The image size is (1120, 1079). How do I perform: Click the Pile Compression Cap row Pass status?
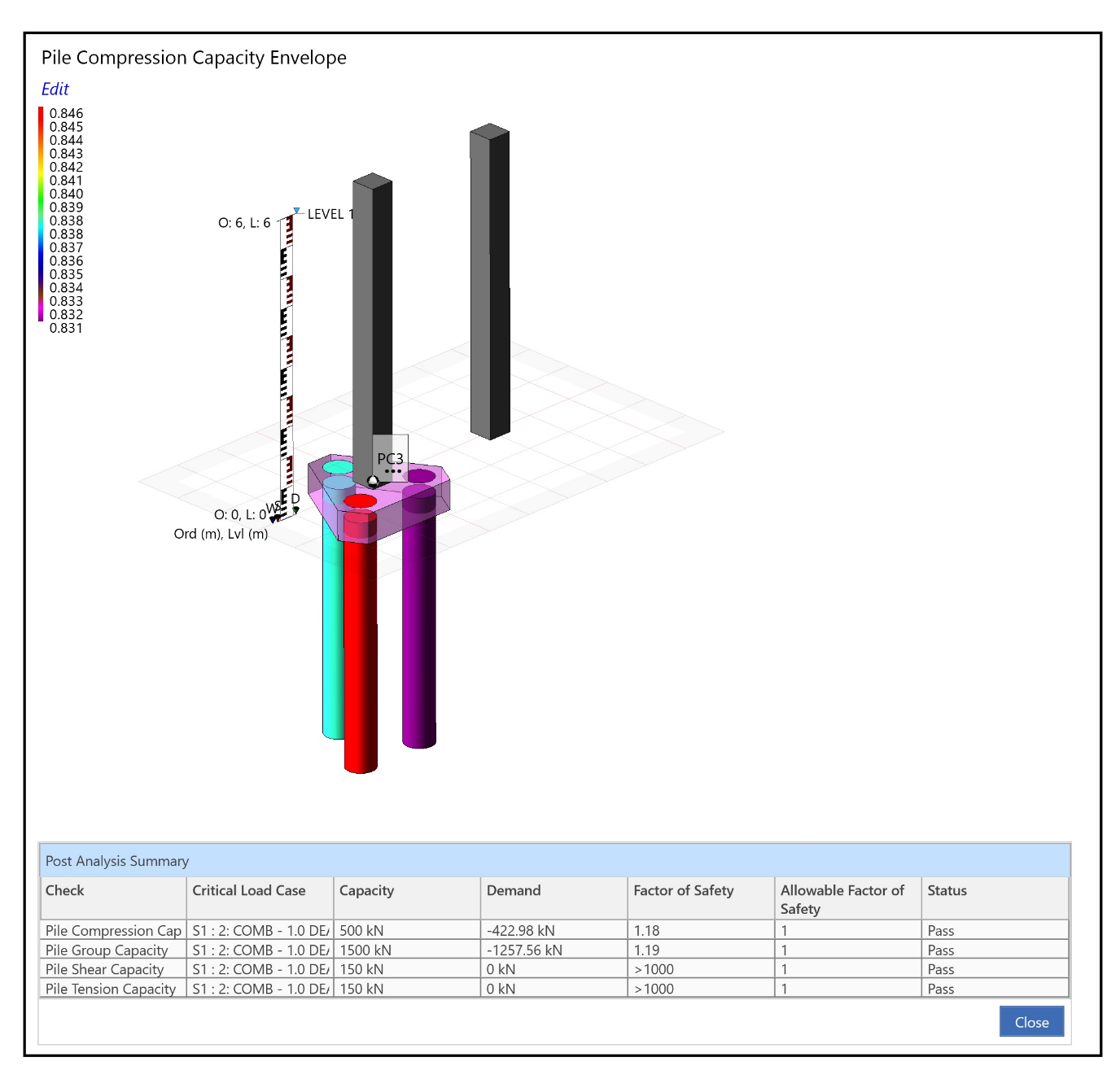(x=995, y=930)
